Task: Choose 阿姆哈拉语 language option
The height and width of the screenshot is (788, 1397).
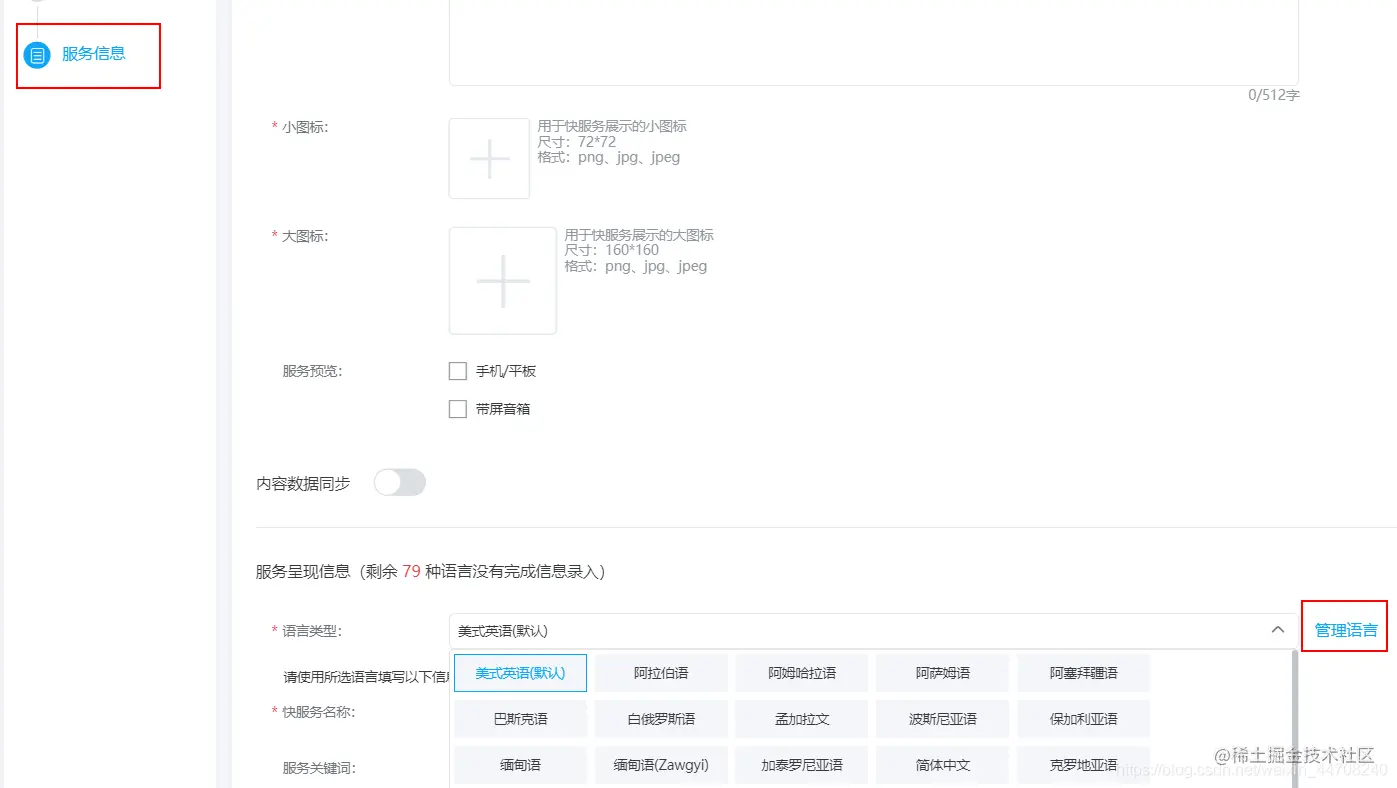Action: pyautogui.click(x=801, y=672)
